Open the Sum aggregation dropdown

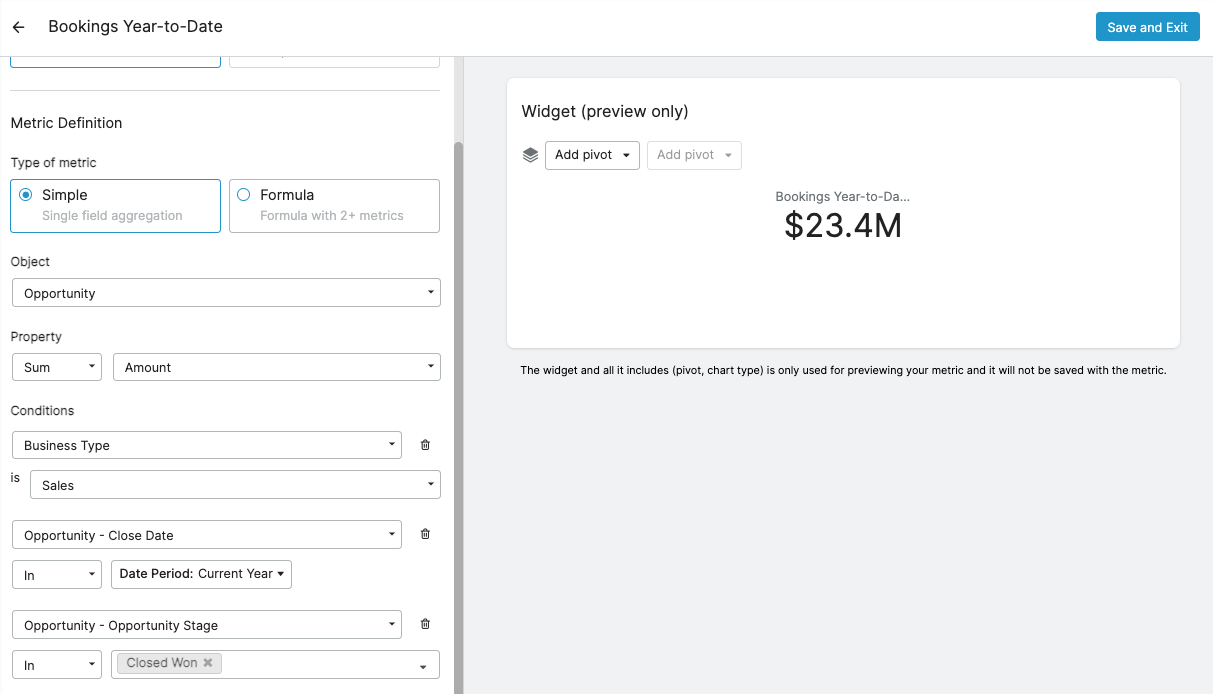point(57,367)
